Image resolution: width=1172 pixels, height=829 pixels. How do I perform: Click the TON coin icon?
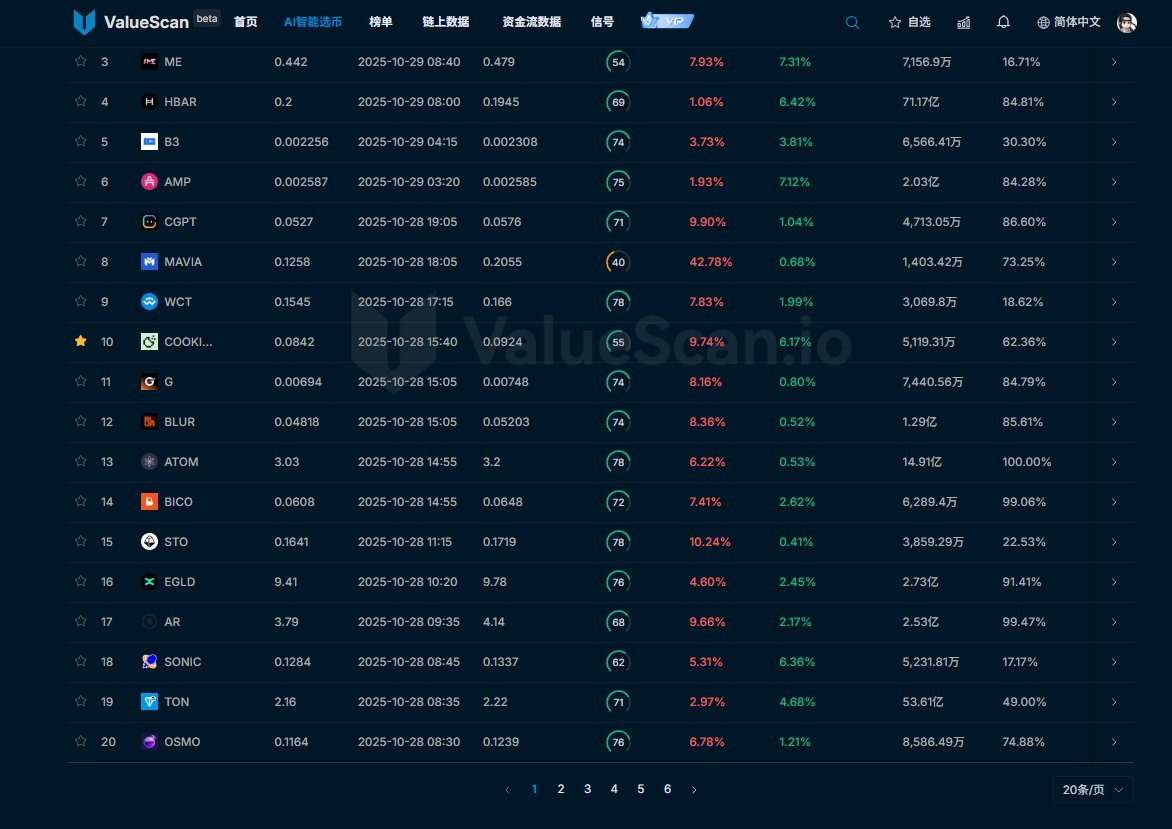pos(149,702)
